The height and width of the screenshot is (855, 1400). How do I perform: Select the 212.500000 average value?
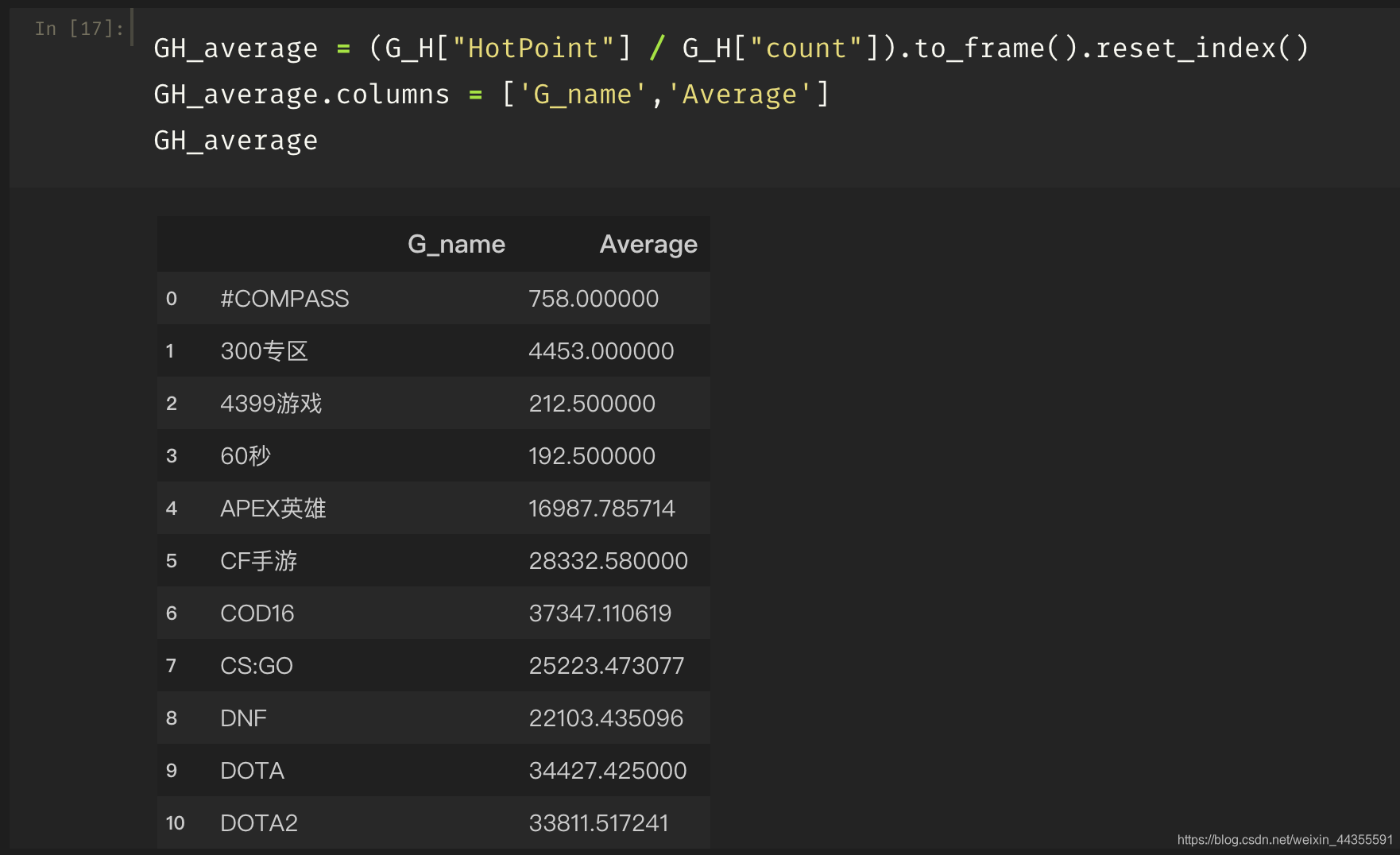(592, 404)
